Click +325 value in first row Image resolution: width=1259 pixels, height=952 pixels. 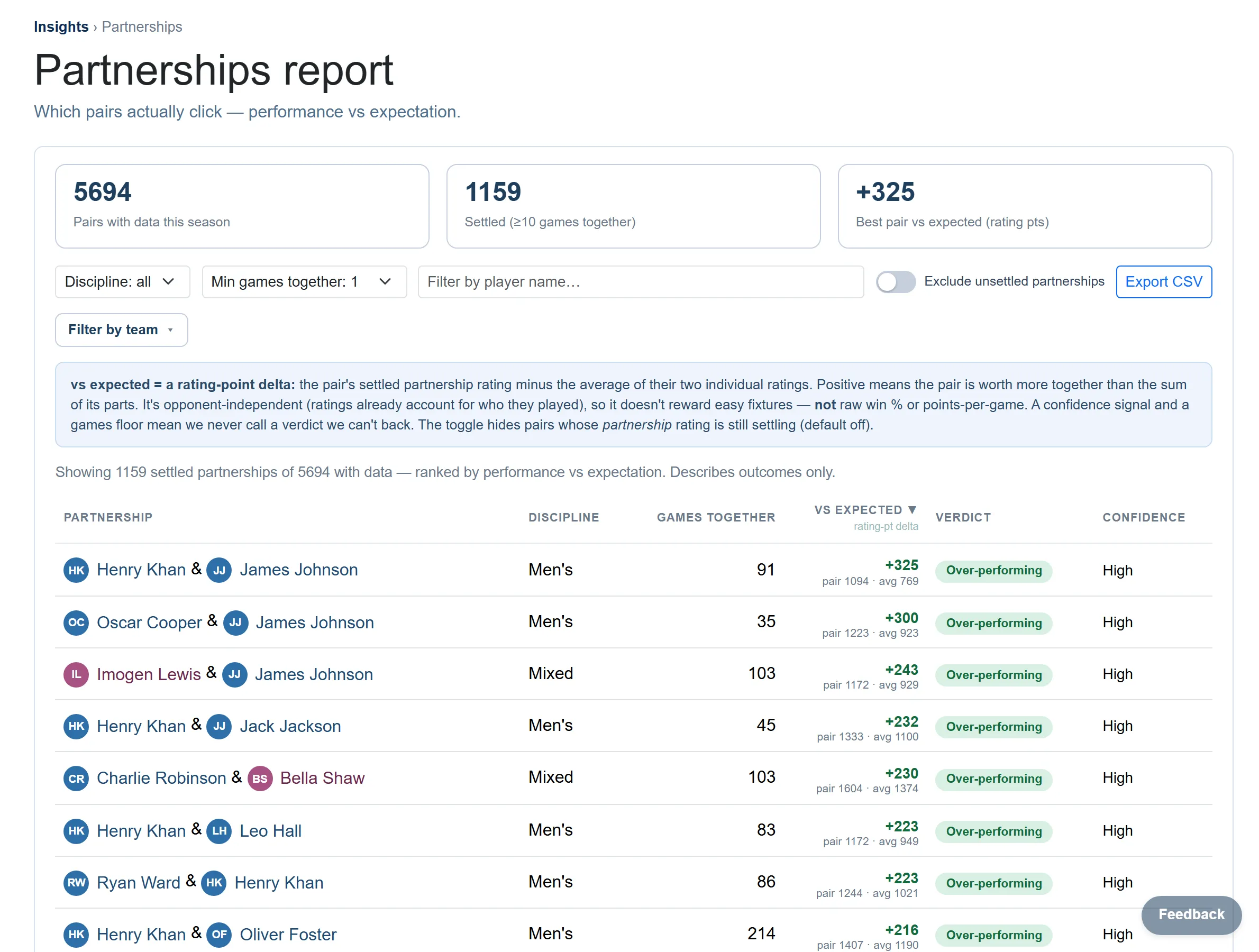[901, 565]
